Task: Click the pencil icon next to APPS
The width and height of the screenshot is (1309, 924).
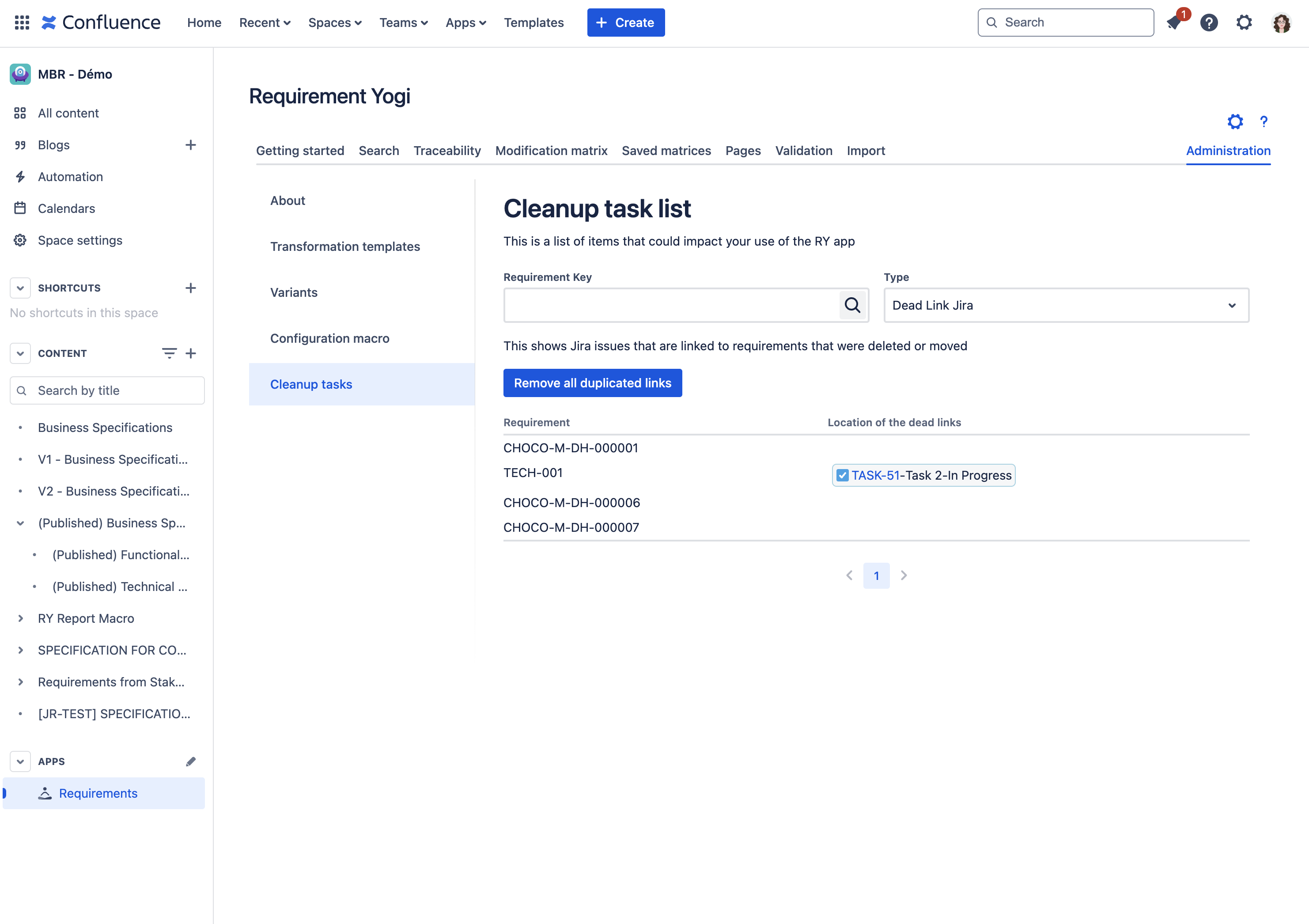Action: (x=191, y=761)
